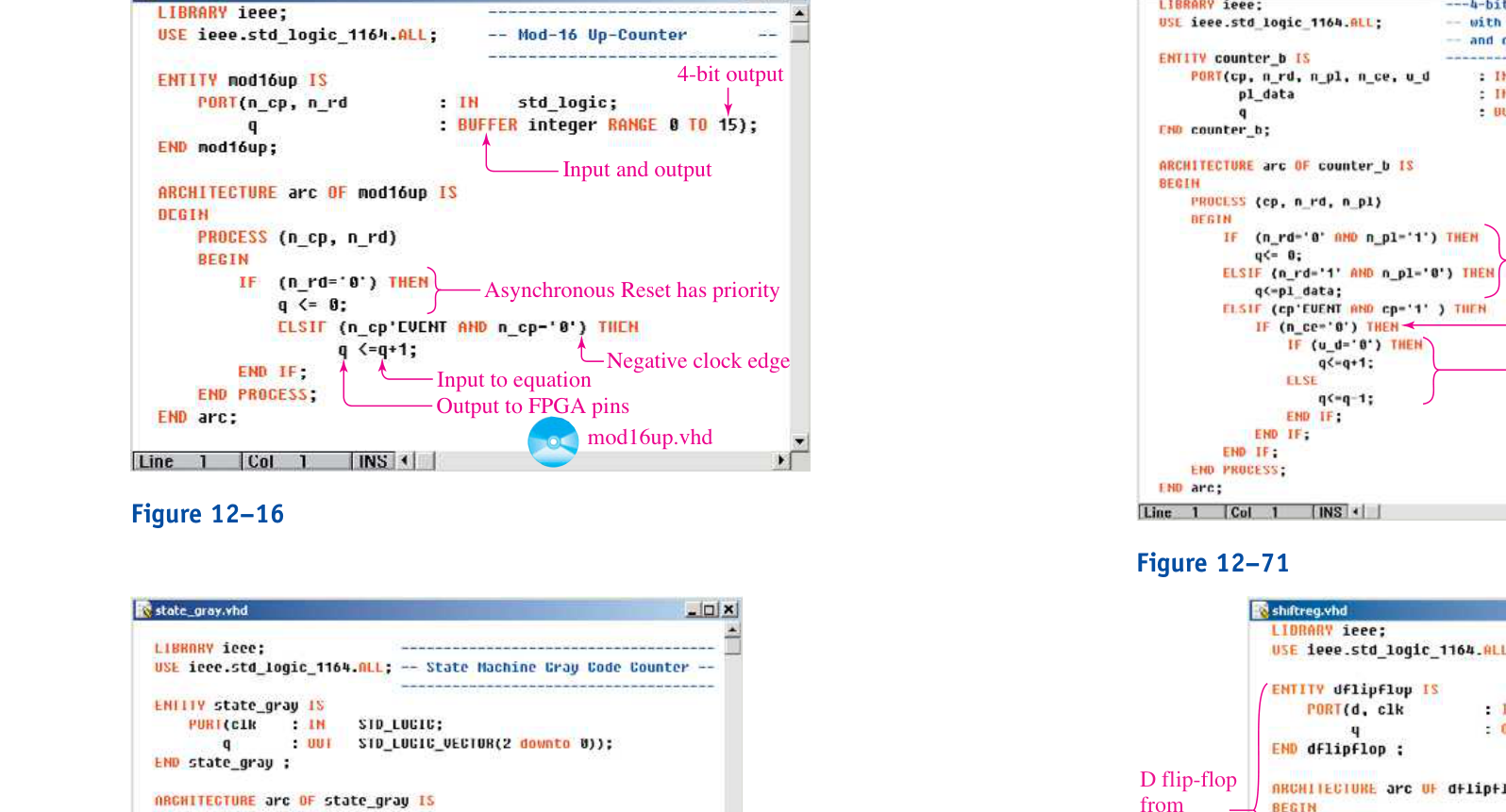Click the mod16up editor scroll-down arrow
Viewport: 1506px width, 812px height.
(799, 441)
